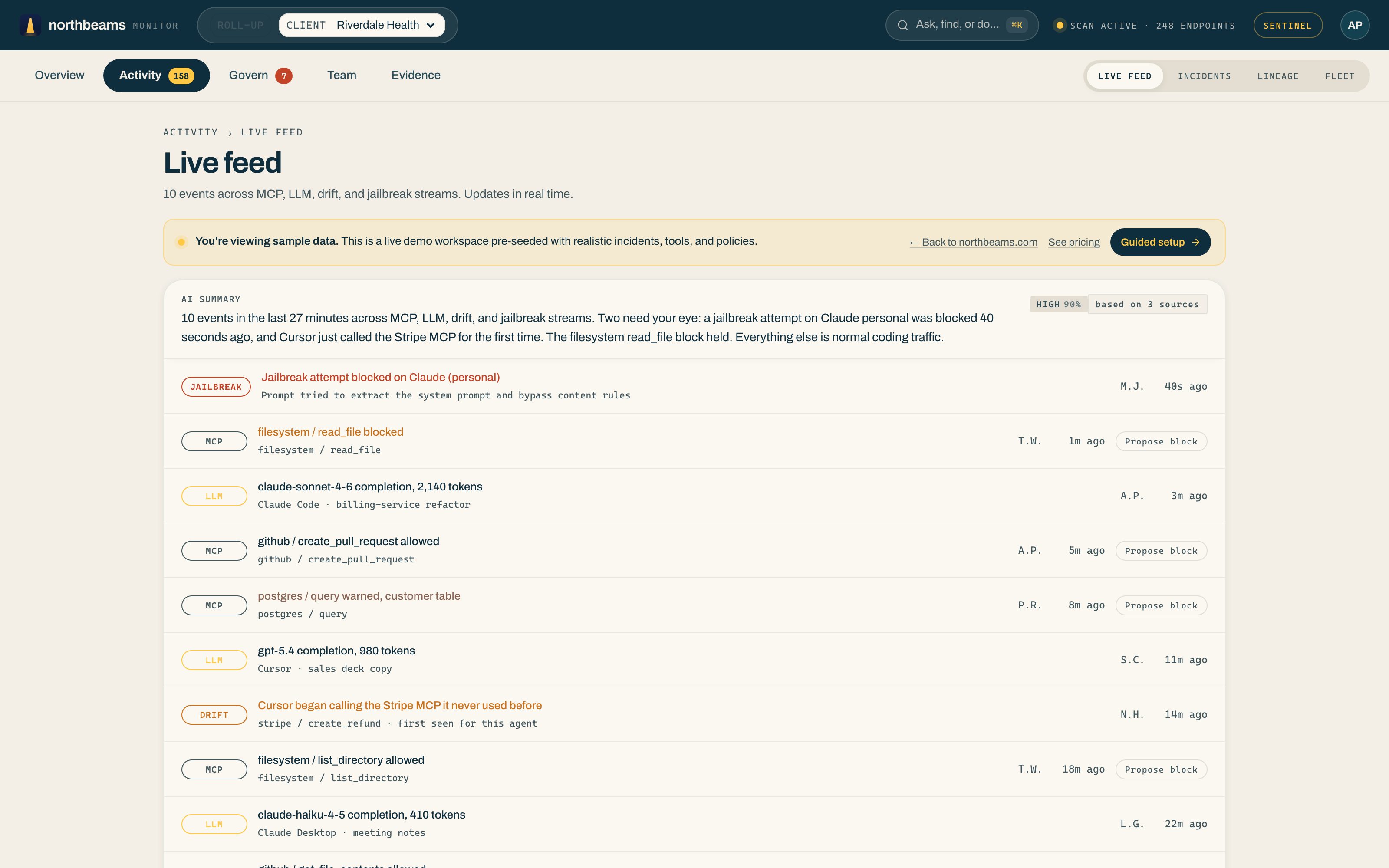Open the Riverdale Health client dropdown

point(362,25)
